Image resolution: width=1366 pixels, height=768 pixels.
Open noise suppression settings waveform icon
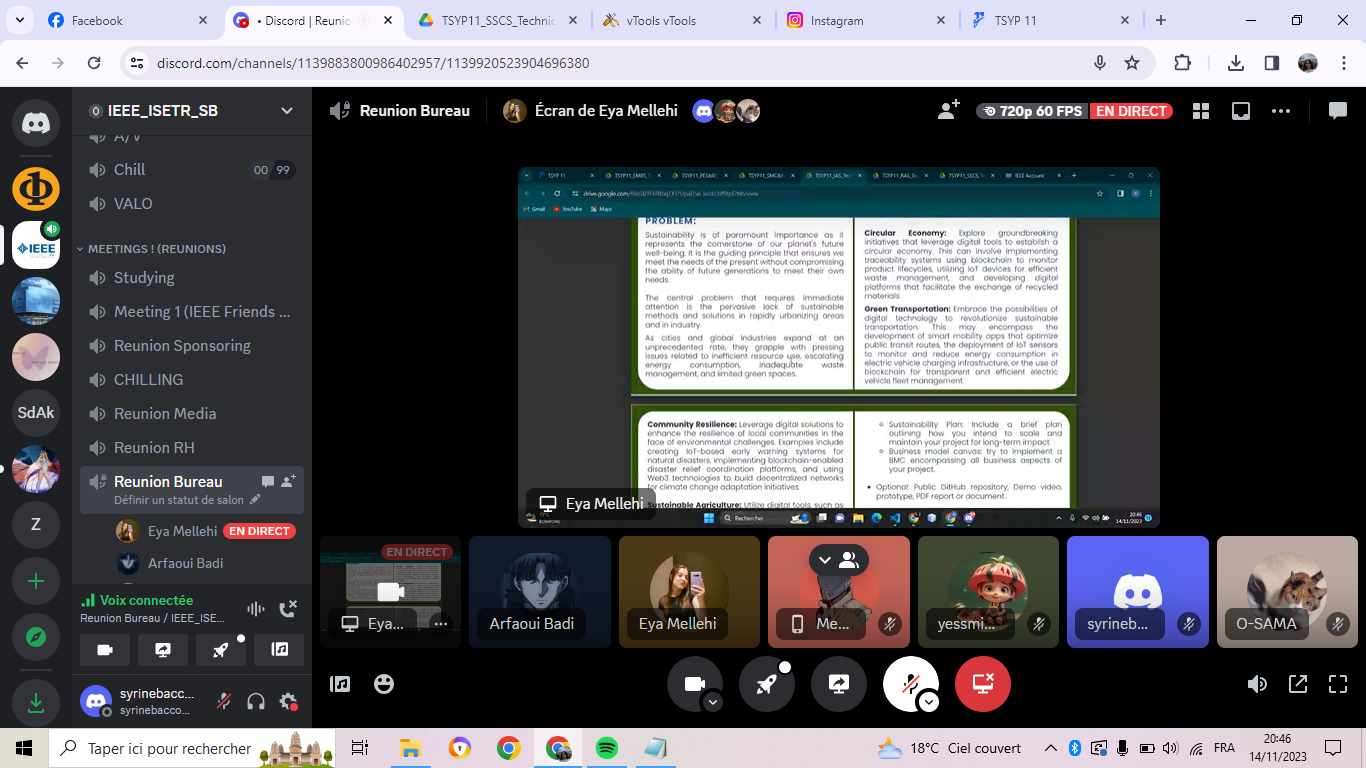point(256,609)
